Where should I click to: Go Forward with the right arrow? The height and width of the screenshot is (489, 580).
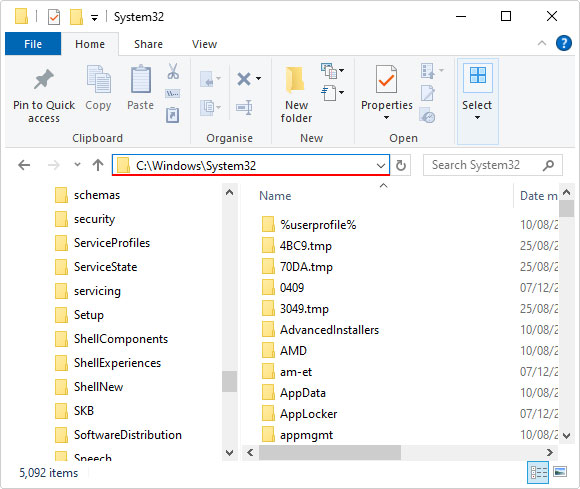pos(54,165)
